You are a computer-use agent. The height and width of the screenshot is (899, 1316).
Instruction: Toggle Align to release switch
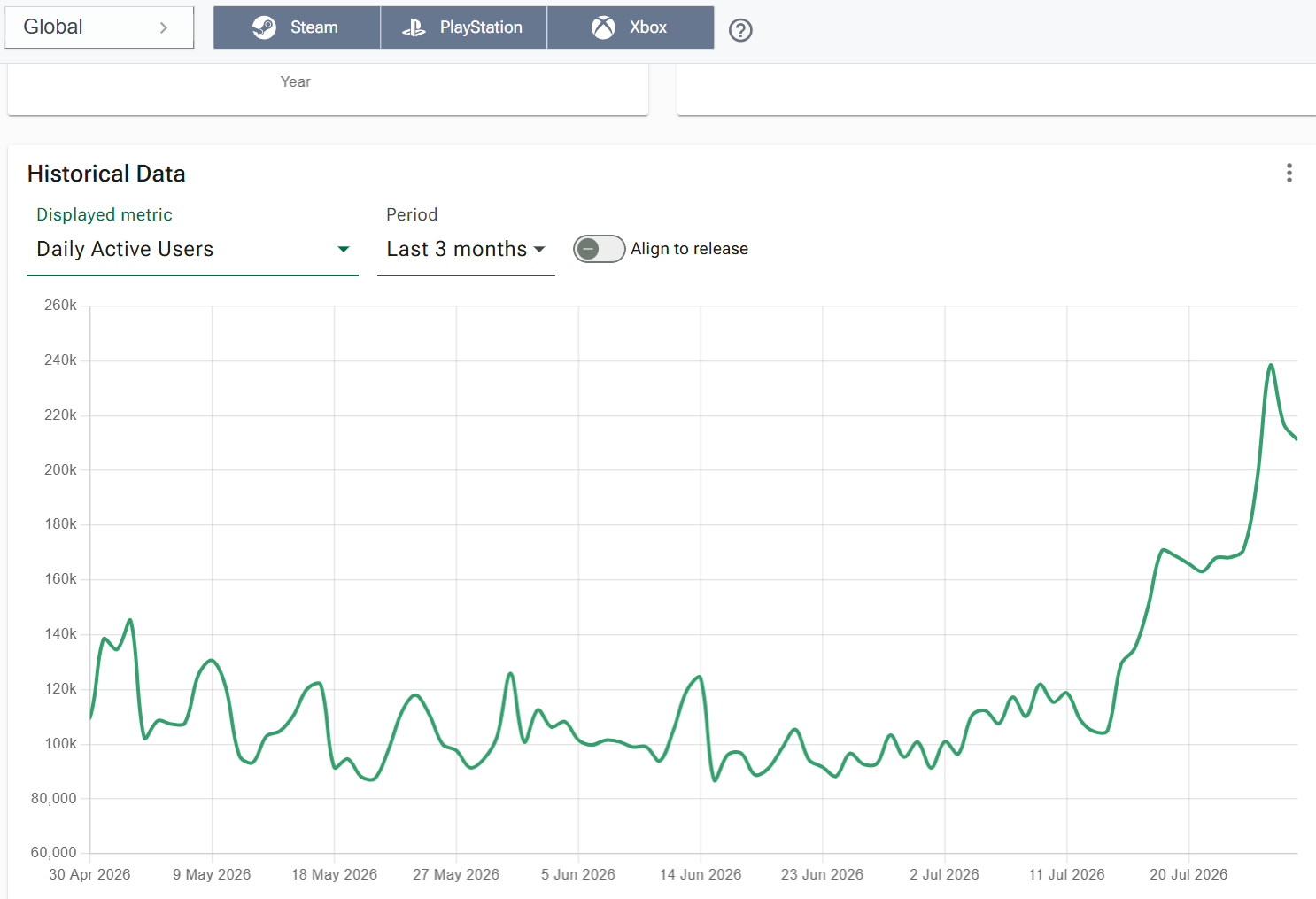[600, 249]
